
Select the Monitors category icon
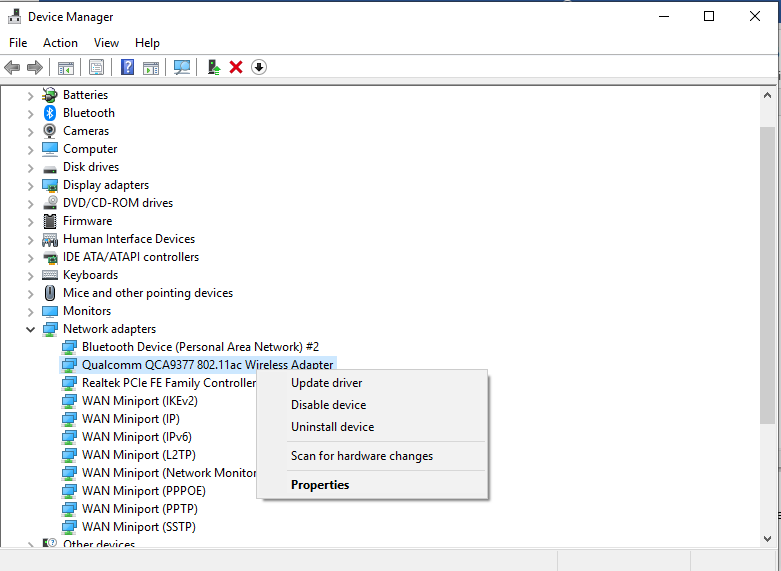[x=50, y=311]
